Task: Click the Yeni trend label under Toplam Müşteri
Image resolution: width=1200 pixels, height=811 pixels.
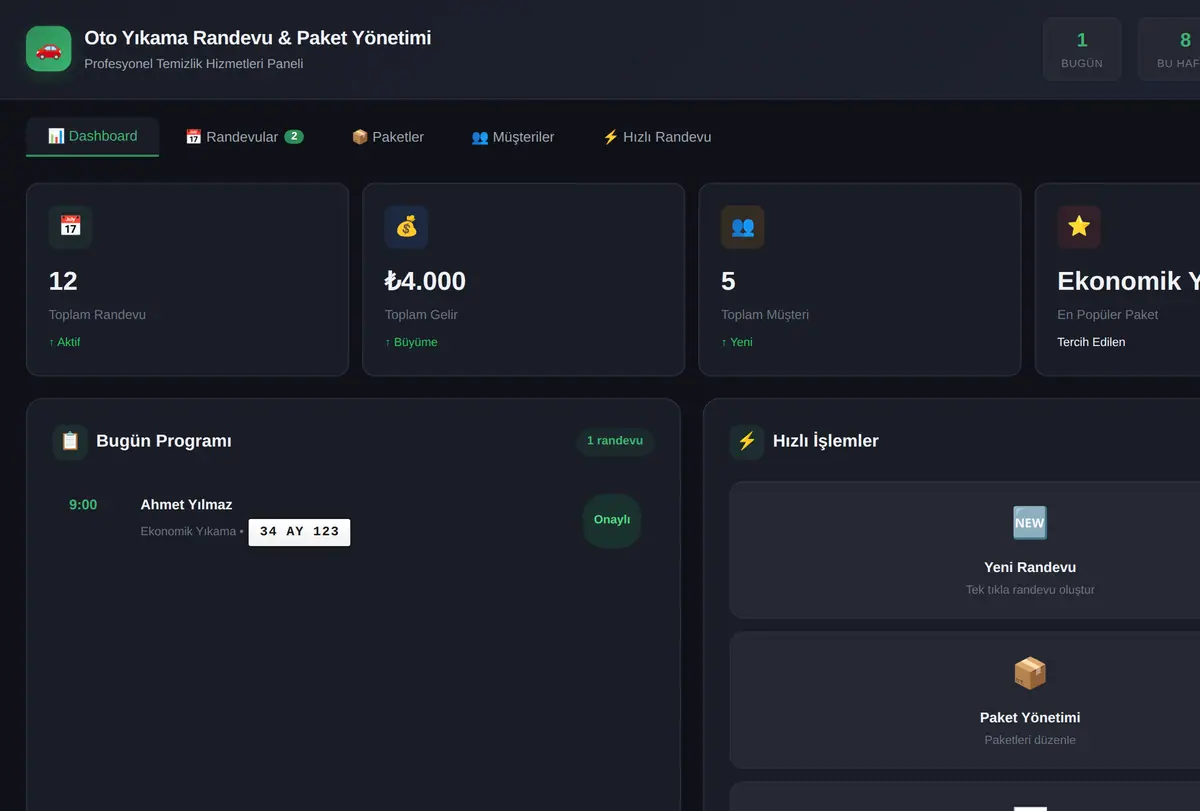Action: (737, 342)
